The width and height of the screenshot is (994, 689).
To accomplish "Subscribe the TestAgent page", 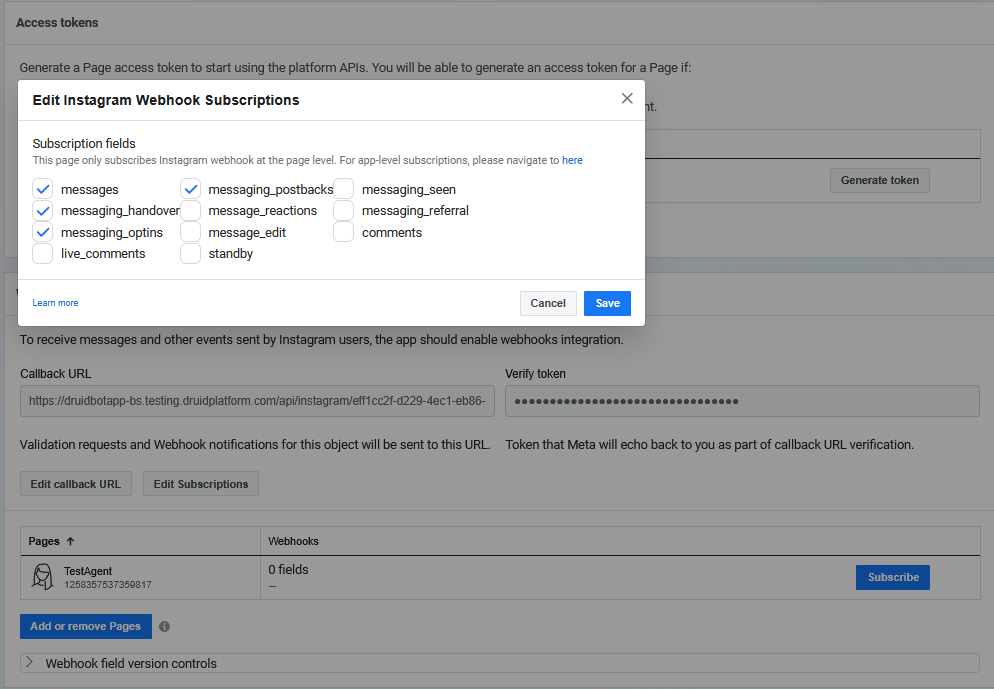I will tap(893, 577).
